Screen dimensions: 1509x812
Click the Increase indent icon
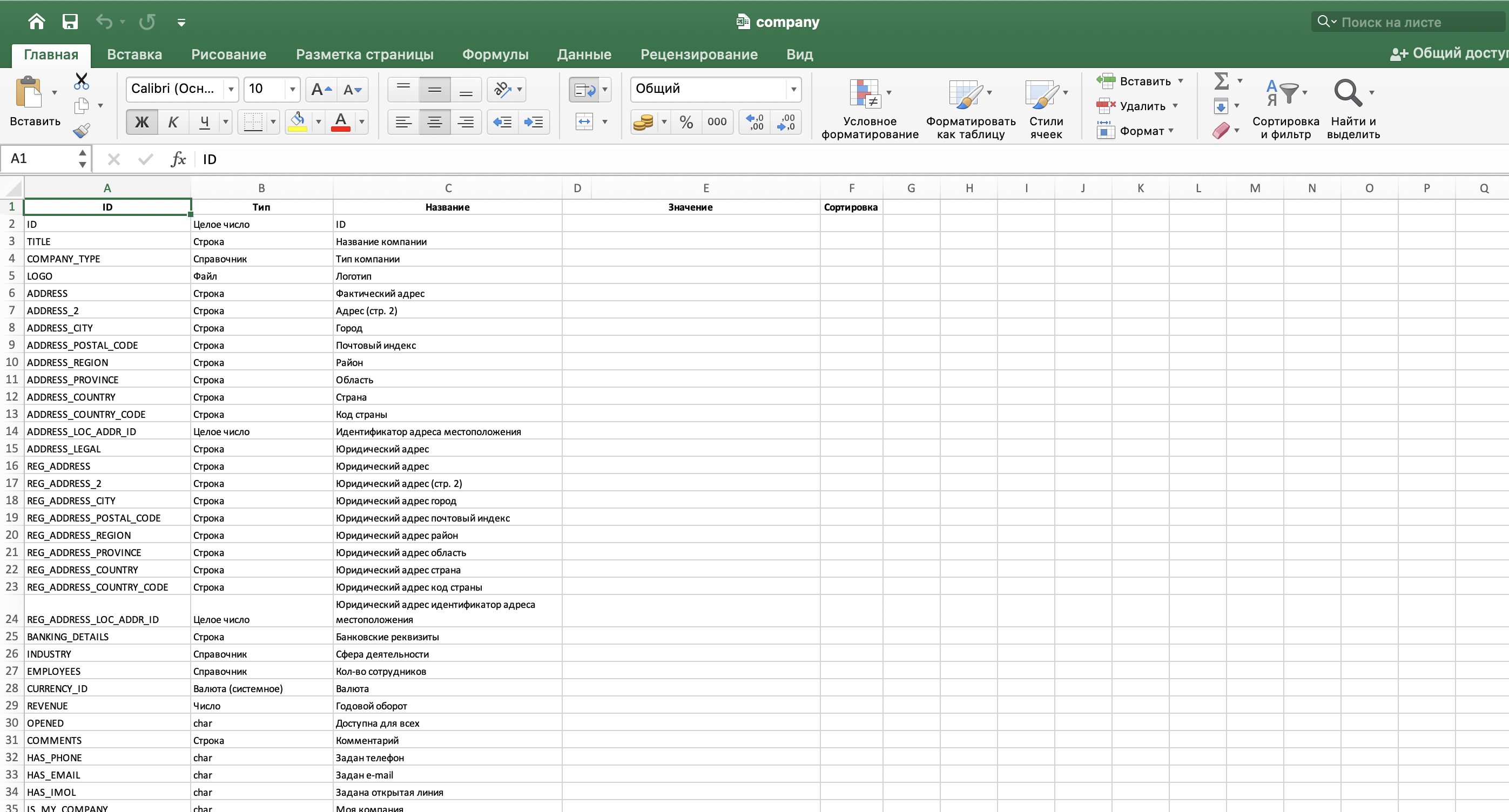[x=533, y=122]
